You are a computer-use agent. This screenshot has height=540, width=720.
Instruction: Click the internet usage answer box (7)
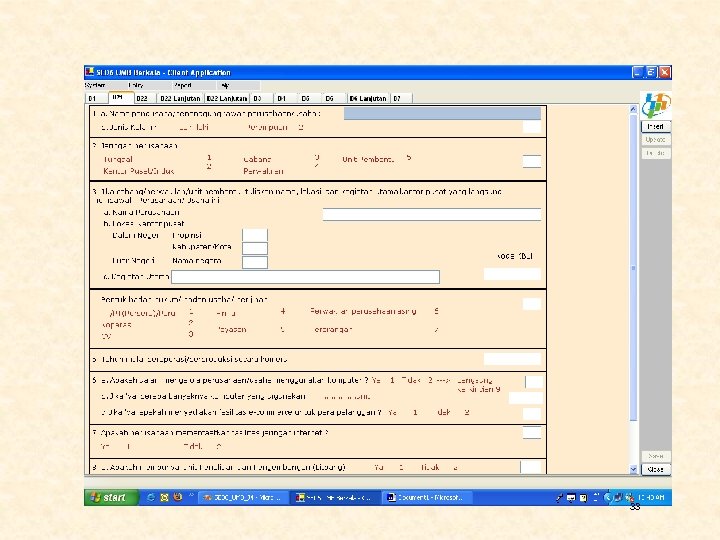[532, 432]
